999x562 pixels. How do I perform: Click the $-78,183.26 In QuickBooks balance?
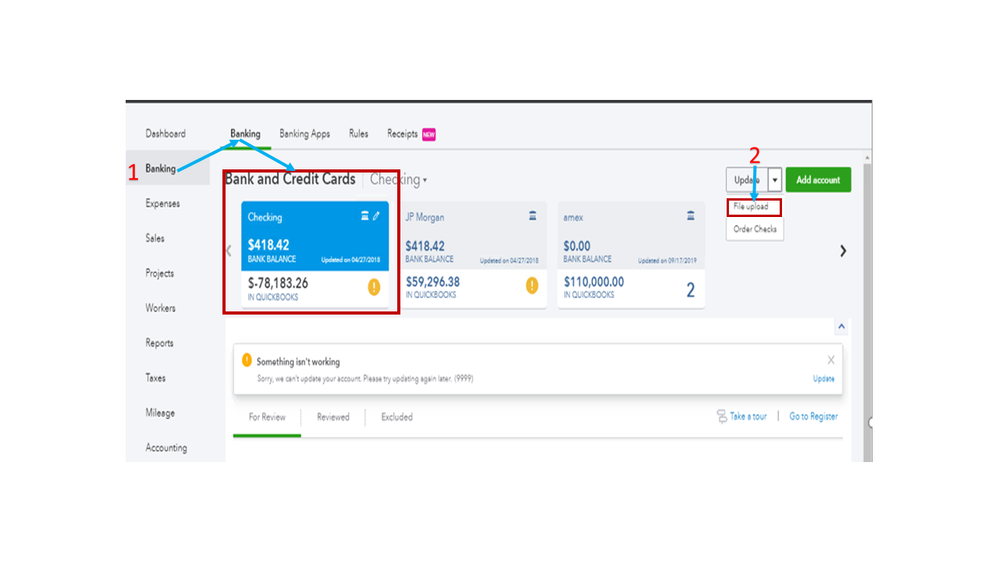(x=278, y=283)
